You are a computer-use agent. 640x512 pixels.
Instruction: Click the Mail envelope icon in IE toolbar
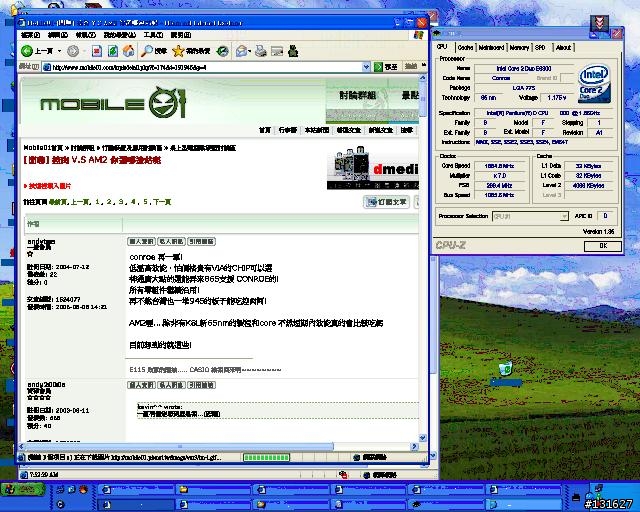(x=241, y=51)
